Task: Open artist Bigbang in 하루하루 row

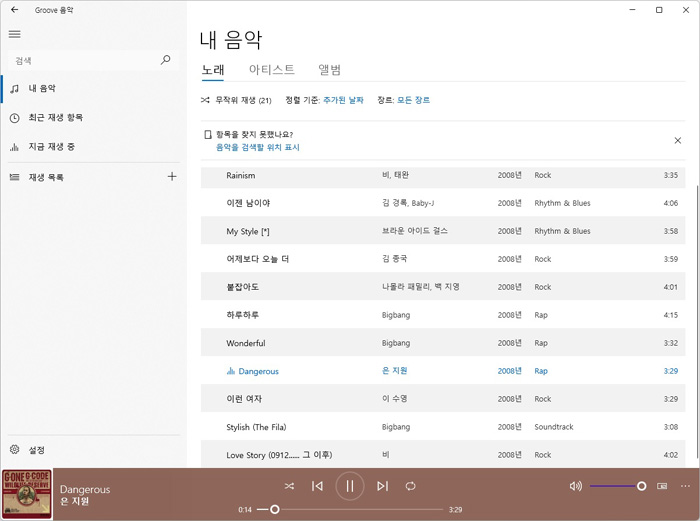Action: point(396,315)
